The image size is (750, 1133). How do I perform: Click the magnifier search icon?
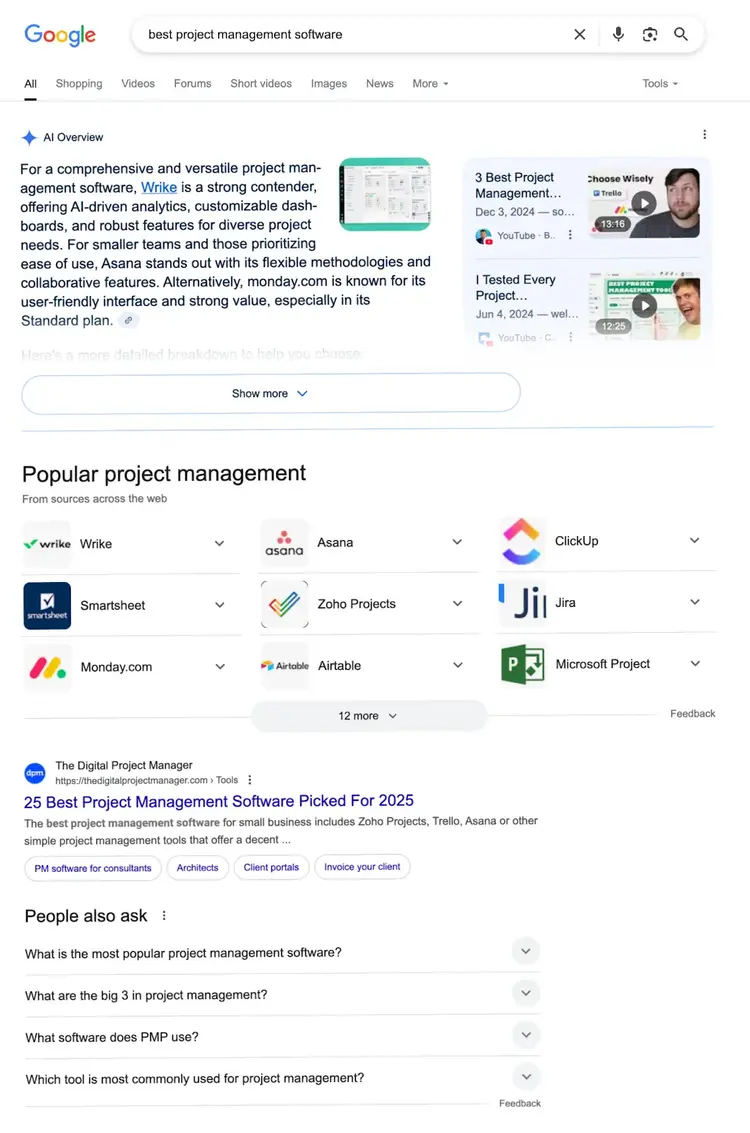click(681, 34)
